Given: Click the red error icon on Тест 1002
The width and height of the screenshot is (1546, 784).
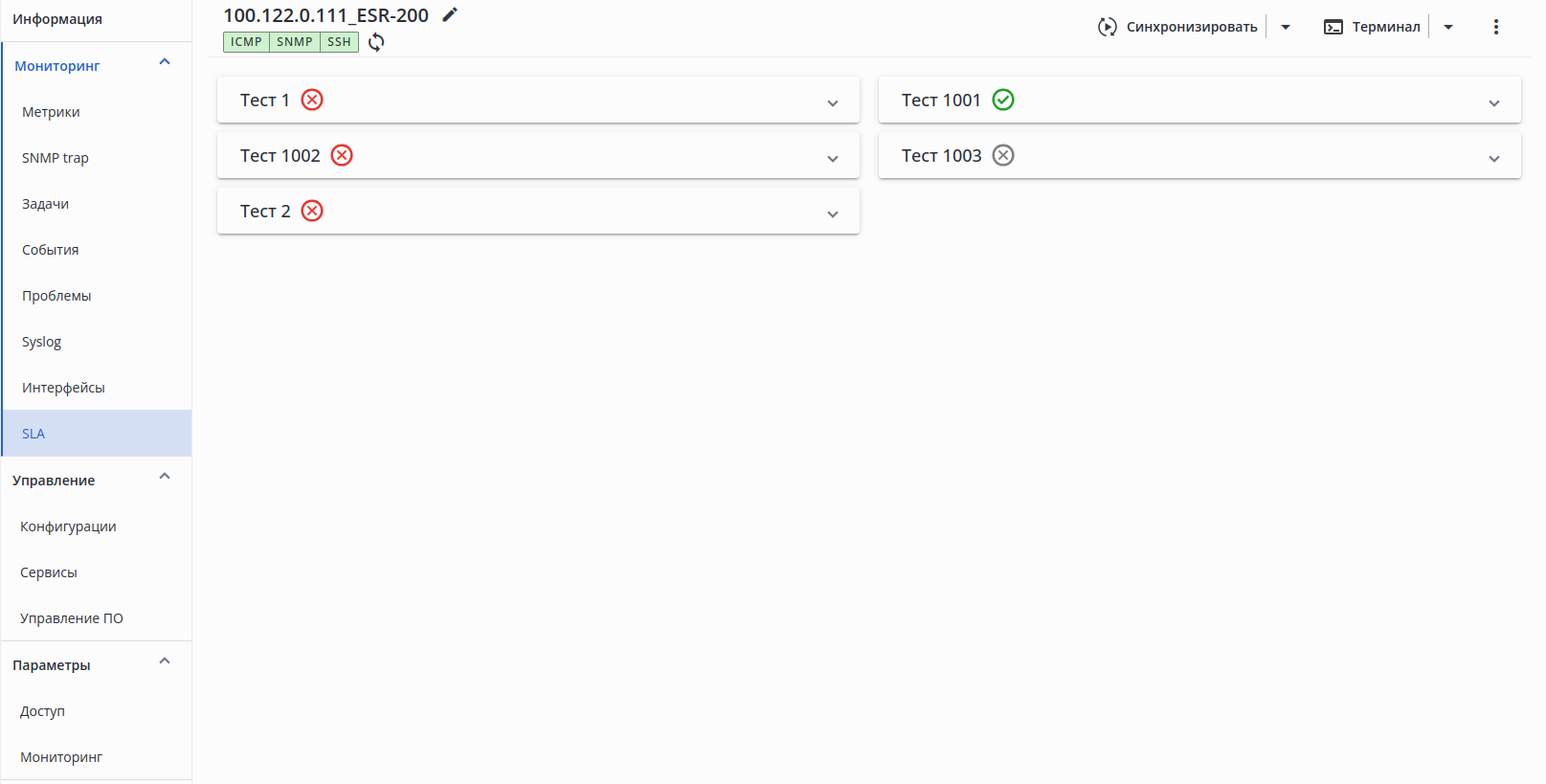Looking at the screenshot, I should (x=342, y=155).
